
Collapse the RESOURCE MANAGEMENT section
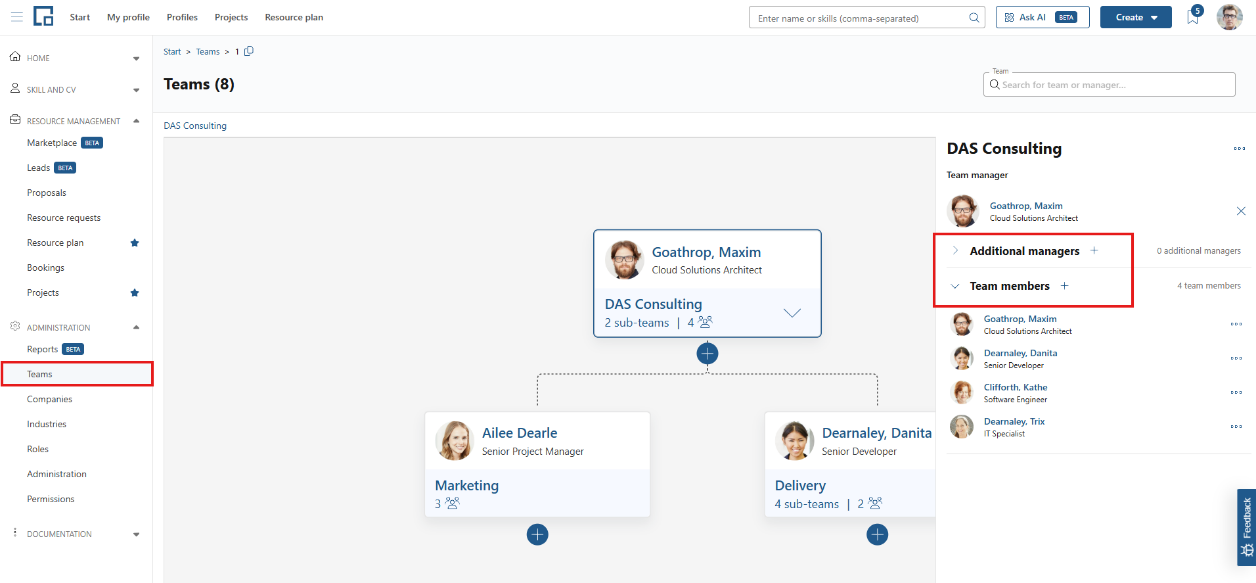[x=136, y=121]
